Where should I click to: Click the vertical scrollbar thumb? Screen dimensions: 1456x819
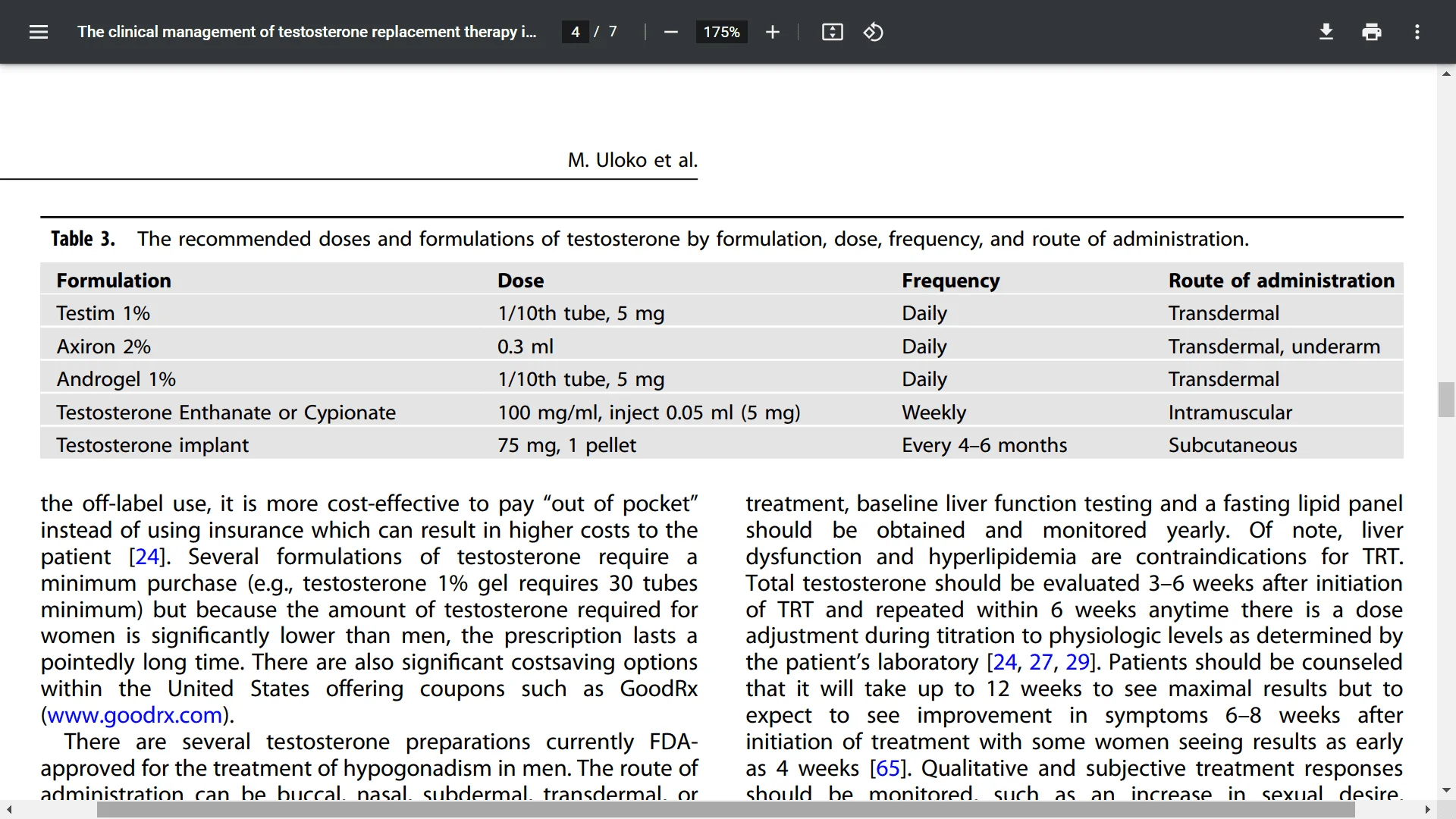coord(1446,400)
